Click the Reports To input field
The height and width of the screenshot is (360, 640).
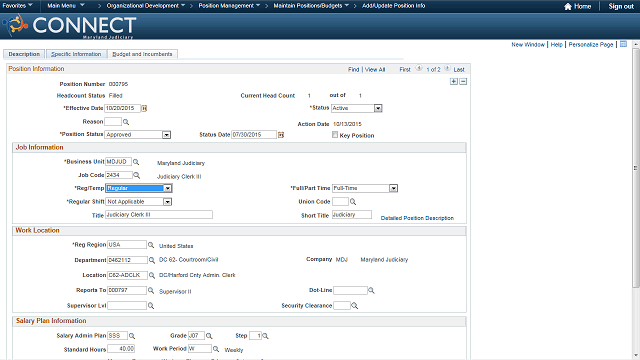pos(127,290)
